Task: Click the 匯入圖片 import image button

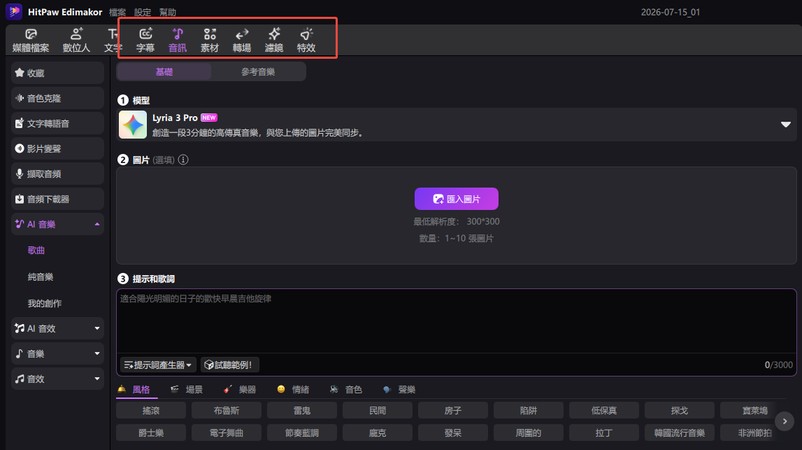Action: [x=456, y=199]
